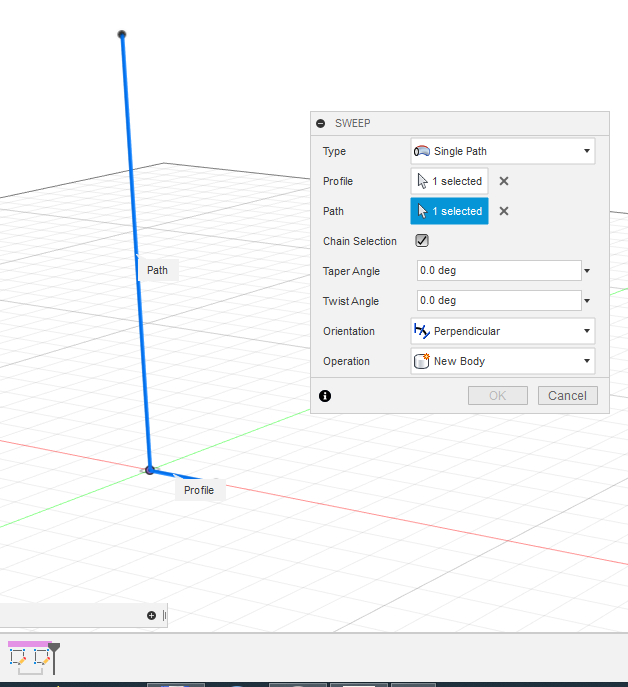Click the Profile label in the viewport

point(199,490)
